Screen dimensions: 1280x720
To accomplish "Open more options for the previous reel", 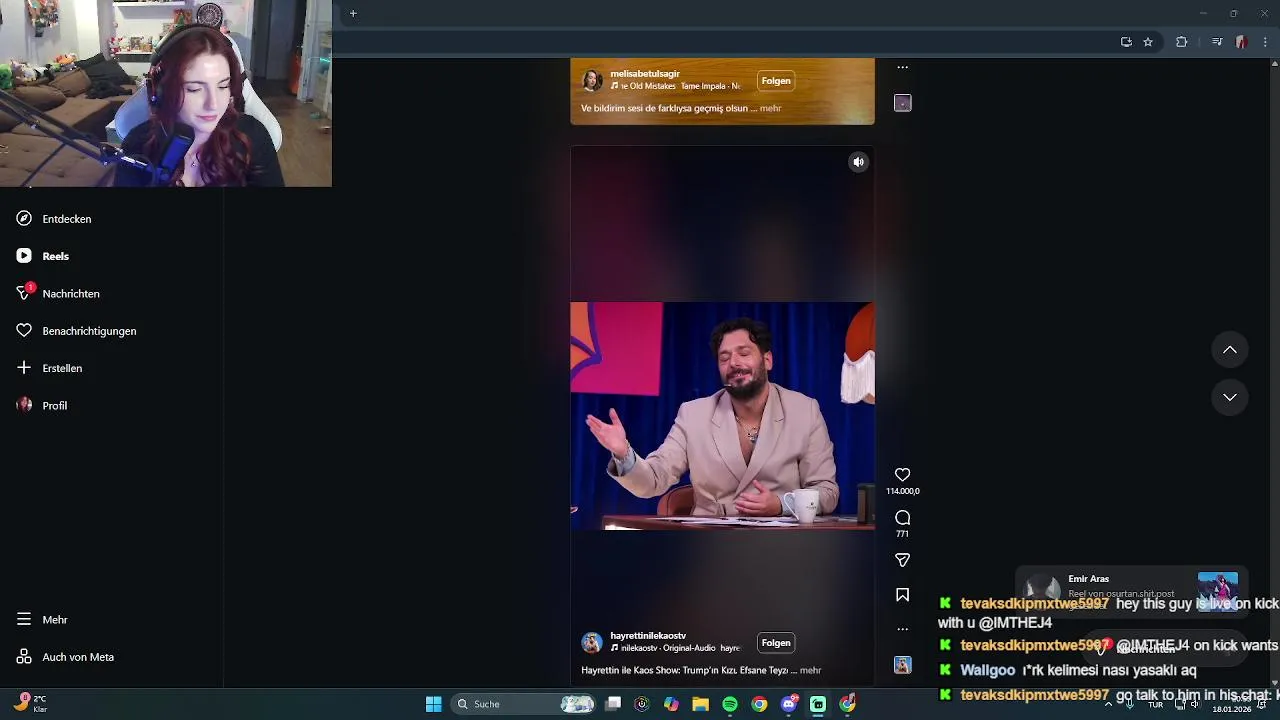I will point(902,68).
